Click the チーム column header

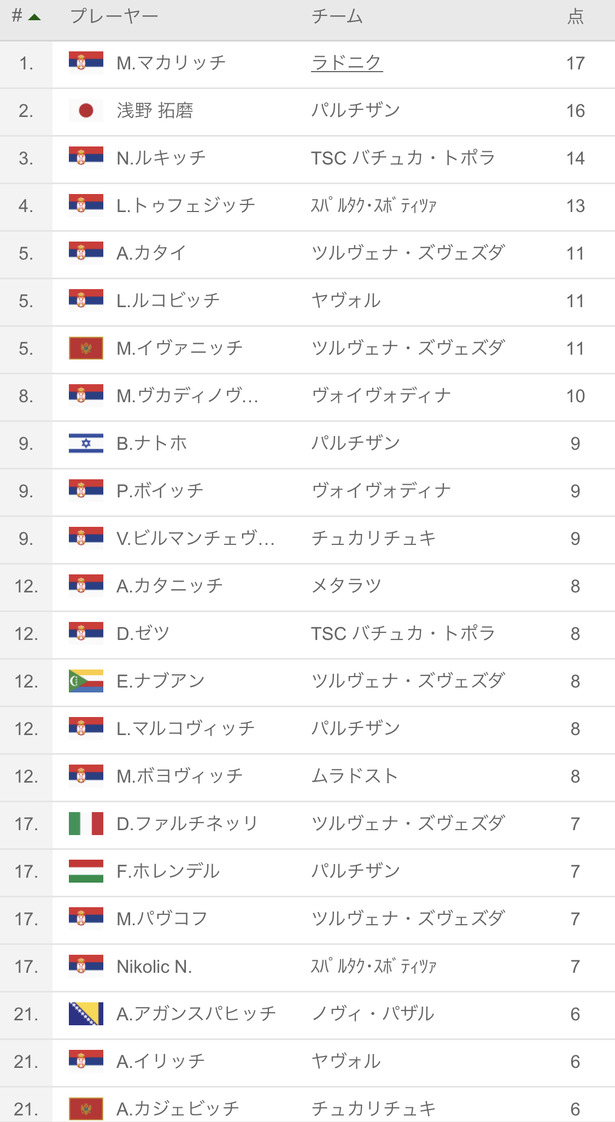point(337,17)
